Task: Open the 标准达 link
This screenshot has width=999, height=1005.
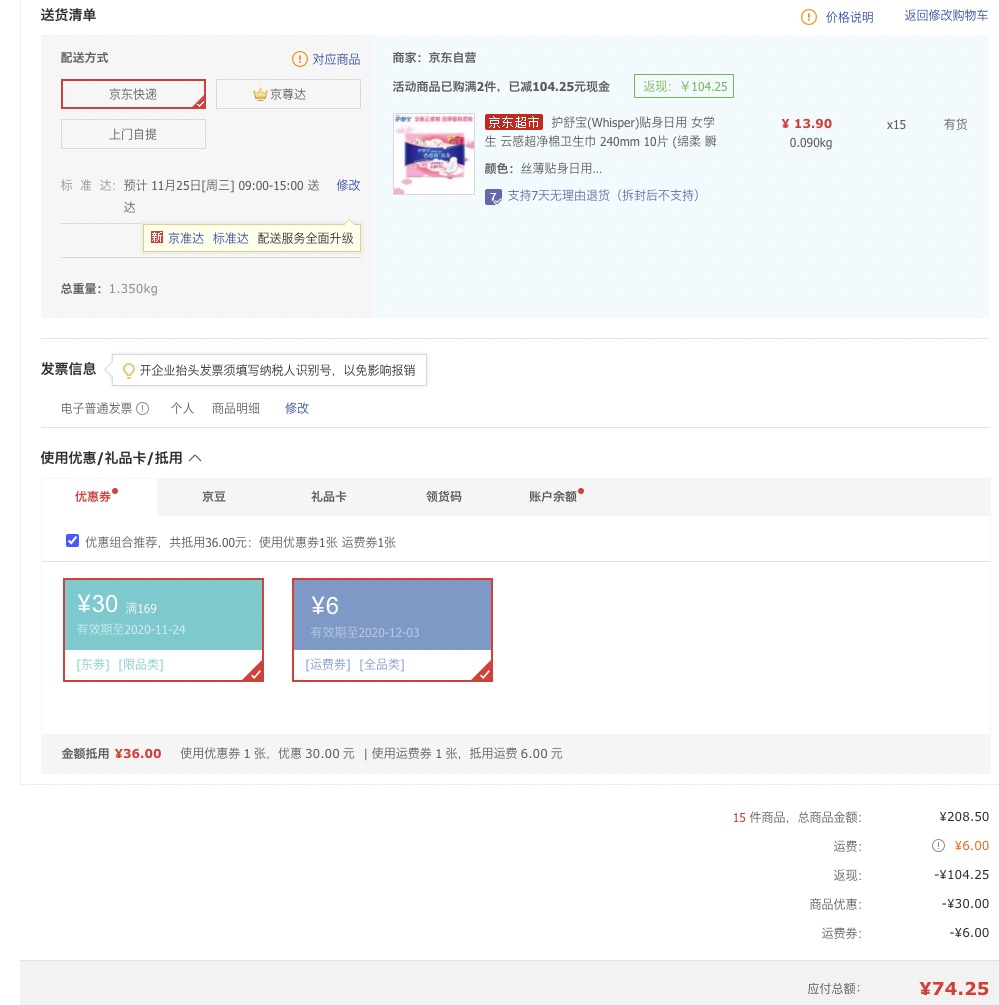Action: pos(230,238)
